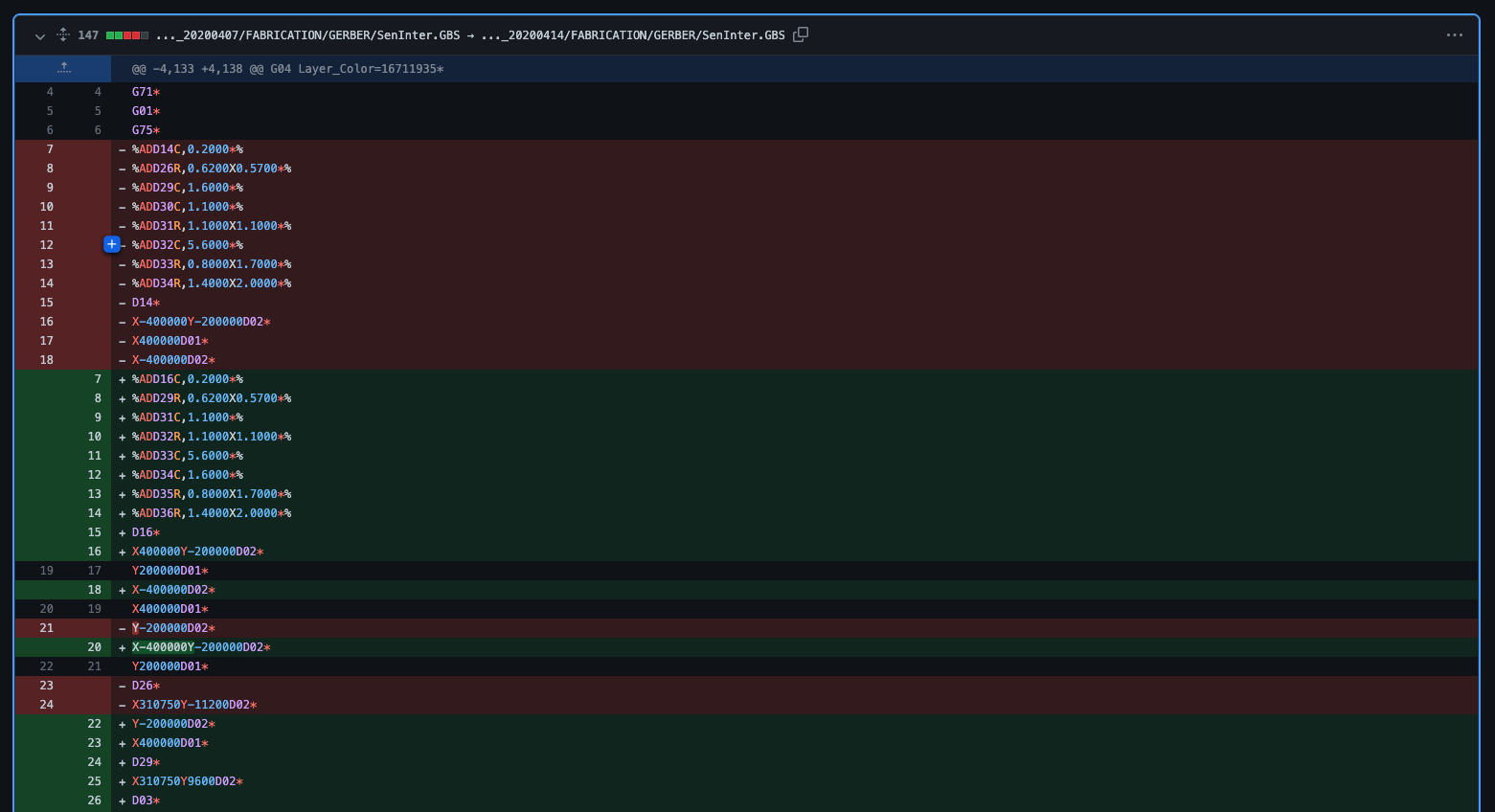The height and width of the screenshot is (812, 1495).
Task: Expand hidden lines above the hunk
Action: click(x=63, y=68)
